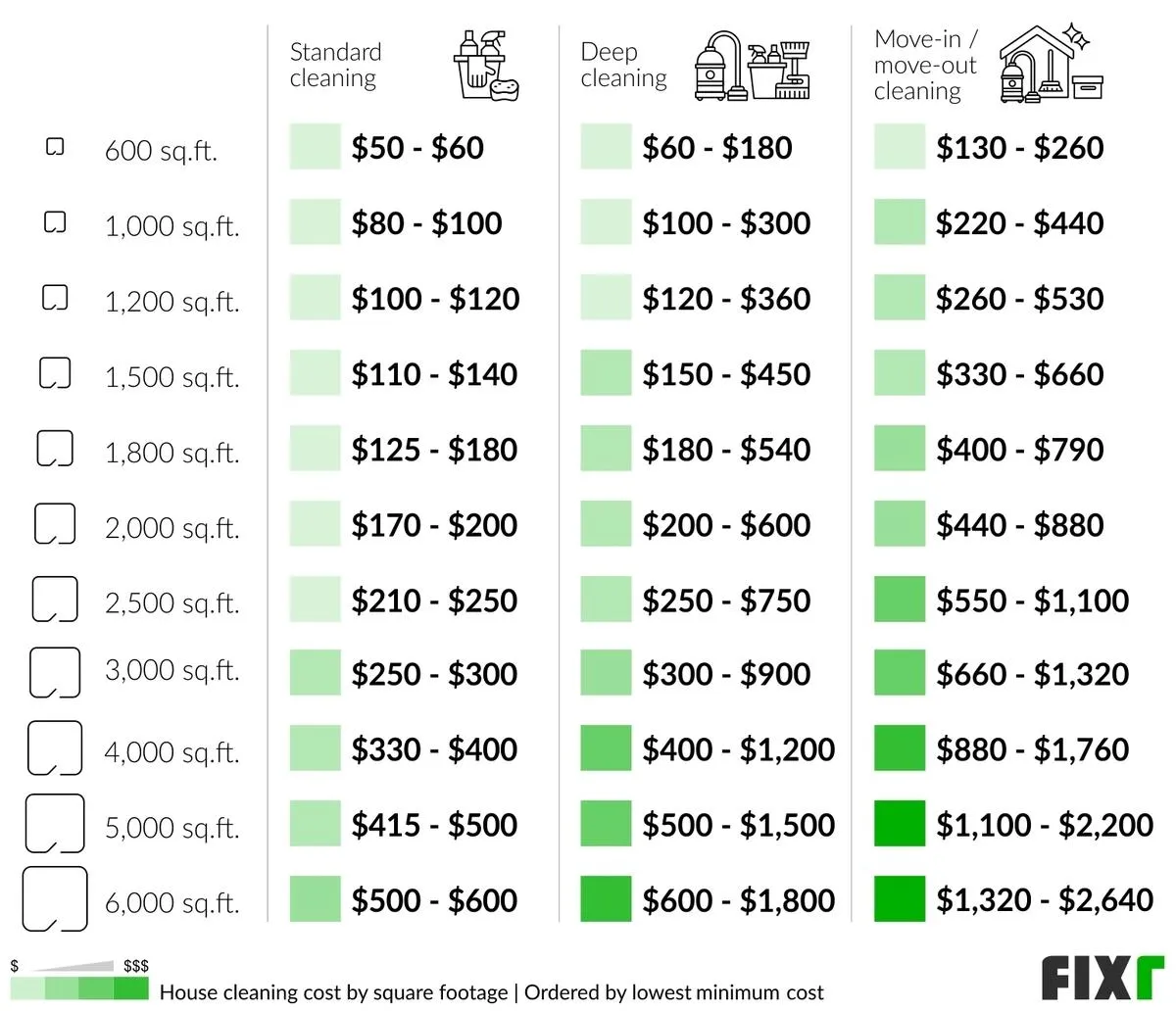The width and height of the screenshot is (1176, 1011).
Task: Click the green swatch beside $50 - $60
Action: pyautogui.click(x=315, y=147)
